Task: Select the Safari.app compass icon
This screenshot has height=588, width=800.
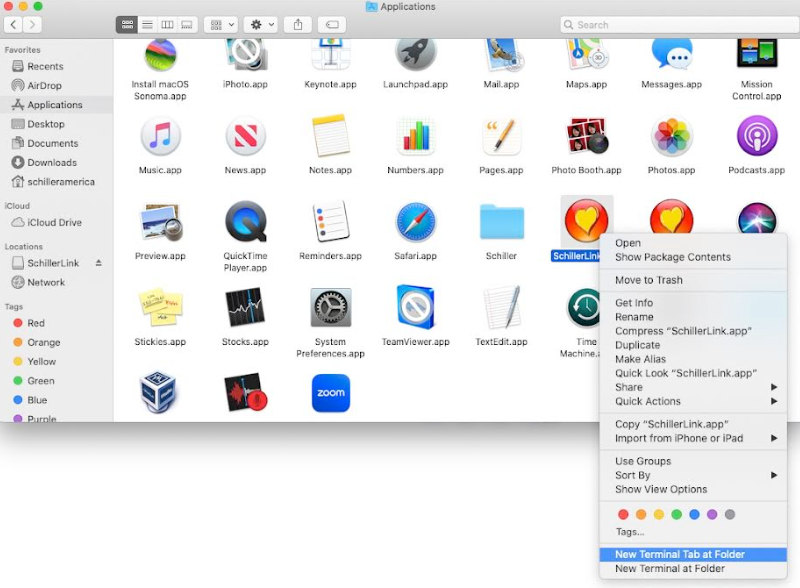Action: pos(415,222)
